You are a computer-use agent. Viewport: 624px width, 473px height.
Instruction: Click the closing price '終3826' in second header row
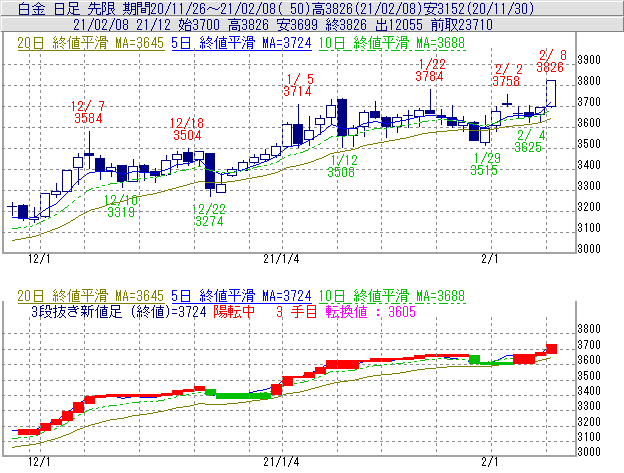(x=346, y=25)
